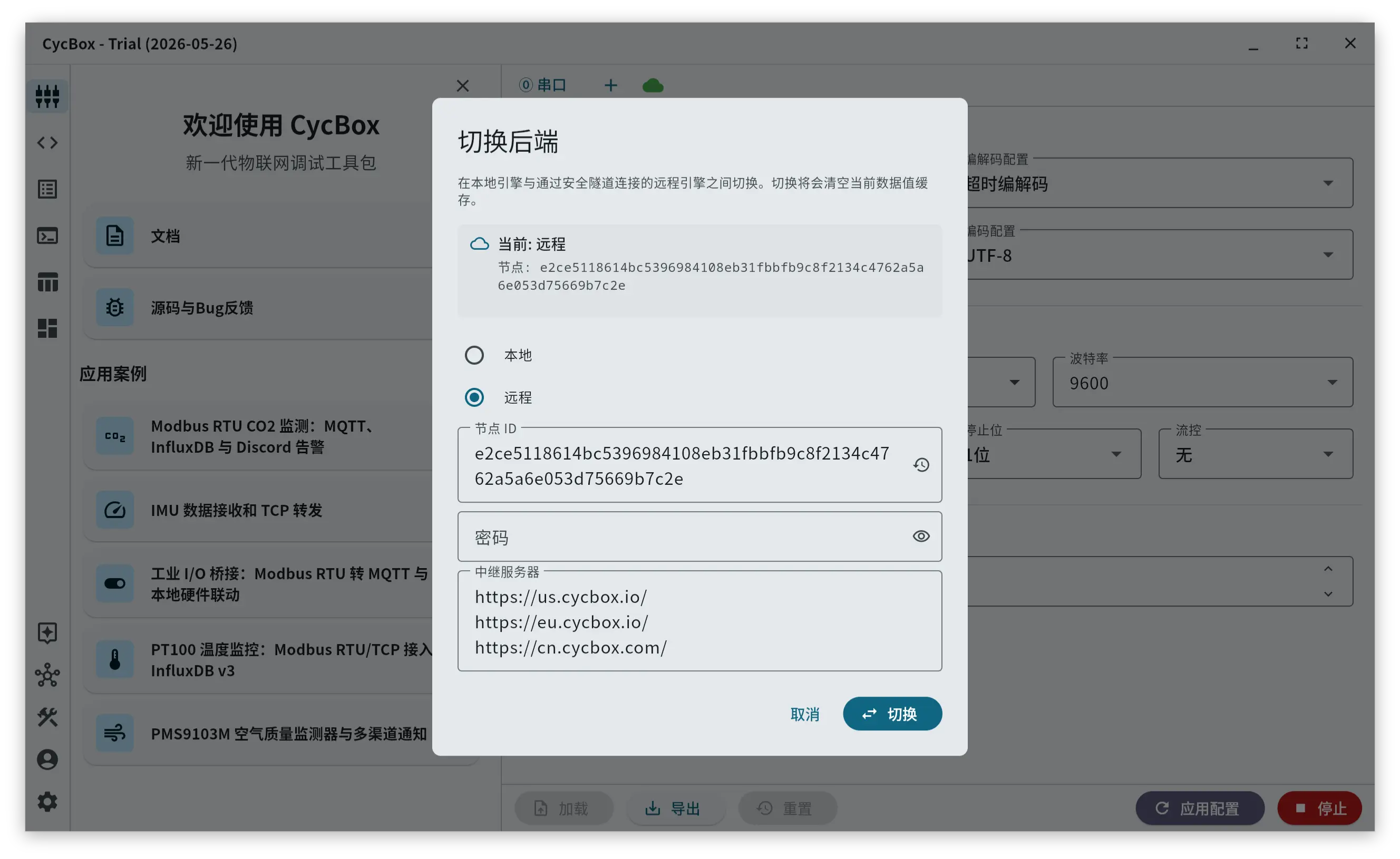Click the gauge icon of IMU case
1400x859 pixels.
coord(115,510)
